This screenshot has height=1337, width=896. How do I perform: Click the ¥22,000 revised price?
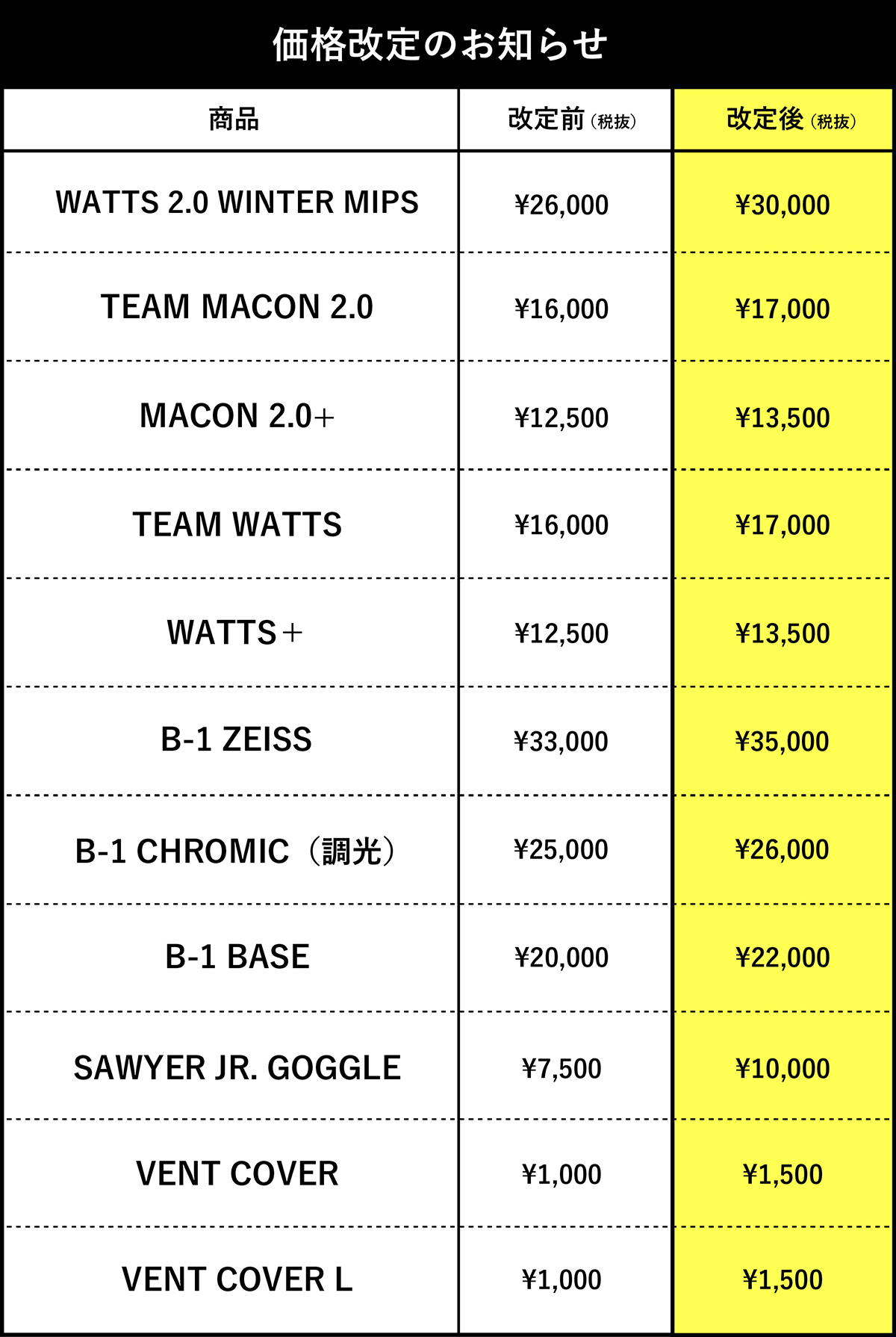pos(783,958)
